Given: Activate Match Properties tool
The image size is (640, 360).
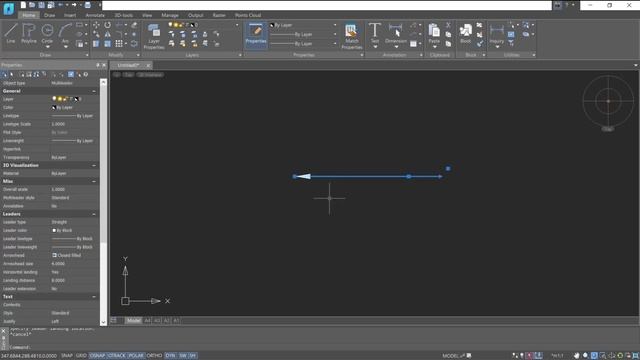Looking at the screenshot, I should tap(351, 36).
